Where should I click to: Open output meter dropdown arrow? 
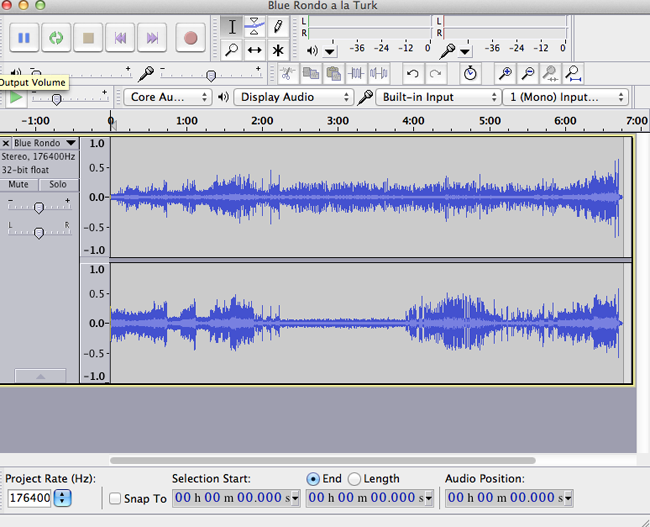[x=330, y=51]
